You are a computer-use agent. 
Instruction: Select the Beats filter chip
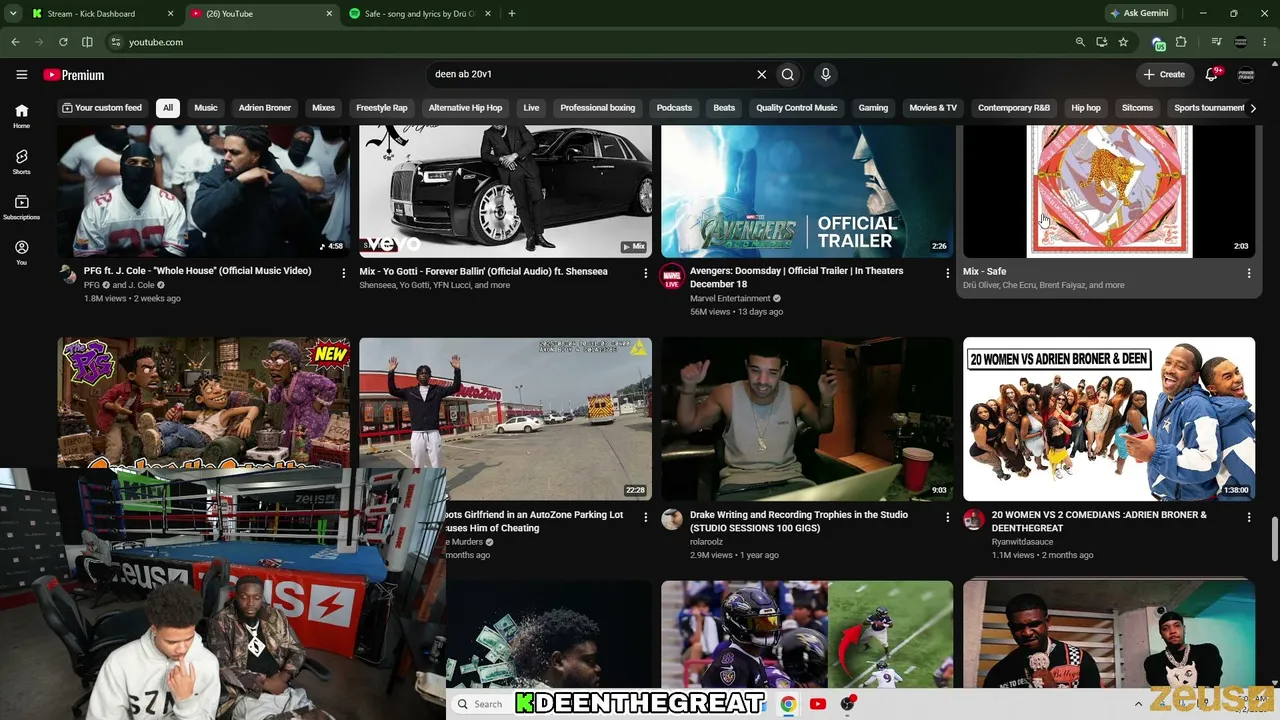[x=724, y=108]
